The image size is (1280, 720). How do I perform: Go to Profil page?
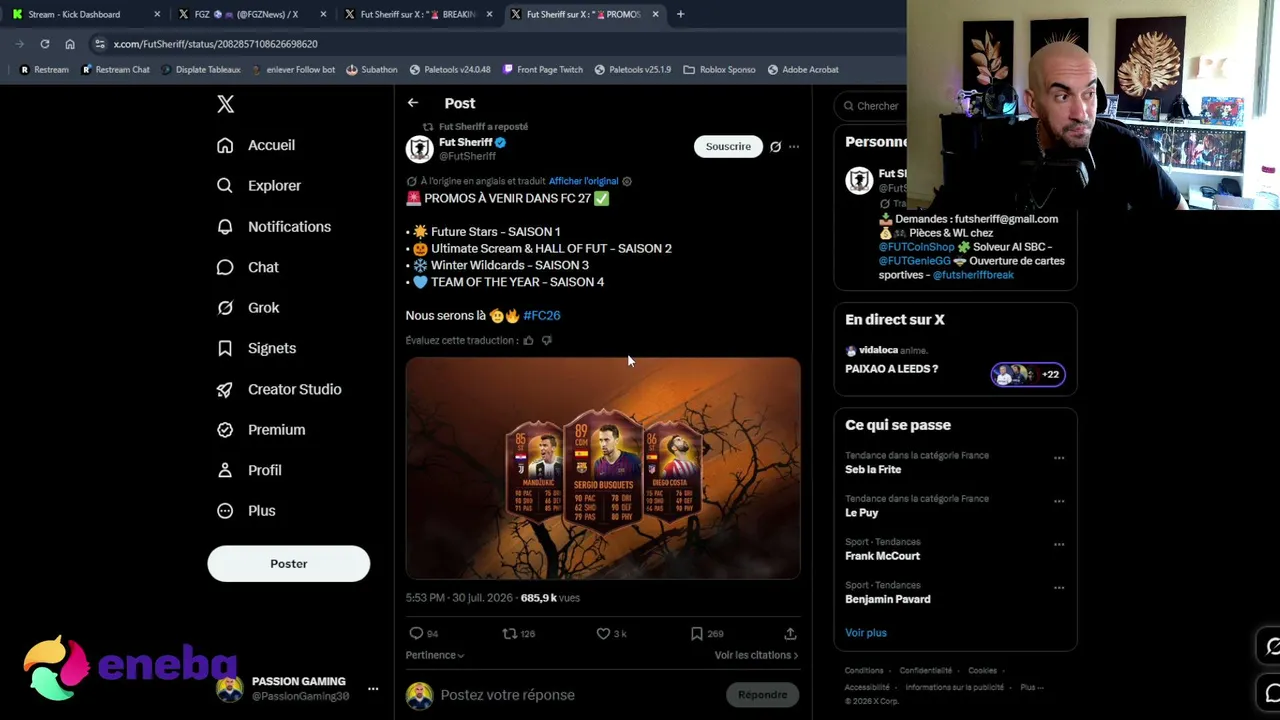point(249,470)
